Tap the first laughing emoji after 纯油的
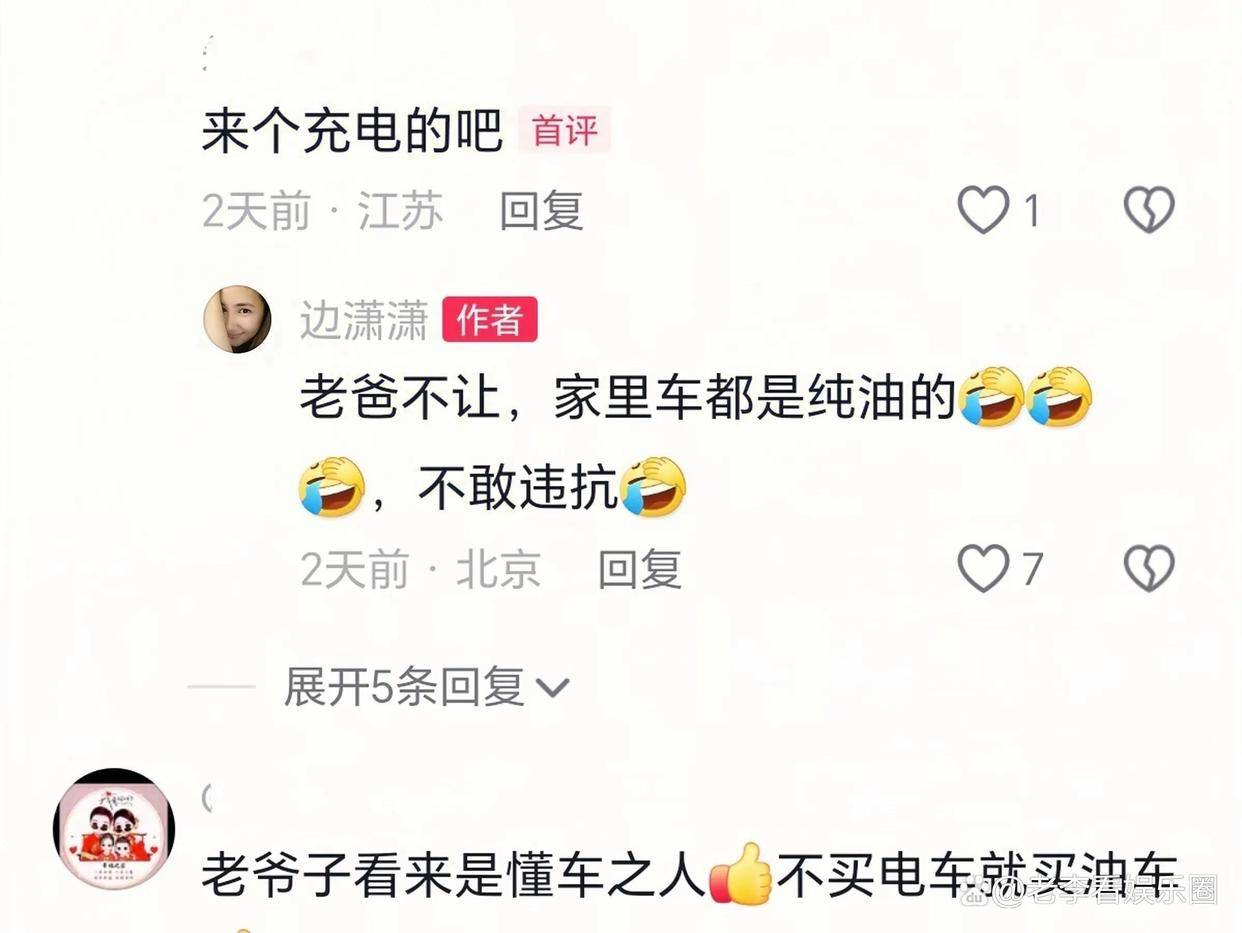The image size is (1242, 933). (991, 398)
